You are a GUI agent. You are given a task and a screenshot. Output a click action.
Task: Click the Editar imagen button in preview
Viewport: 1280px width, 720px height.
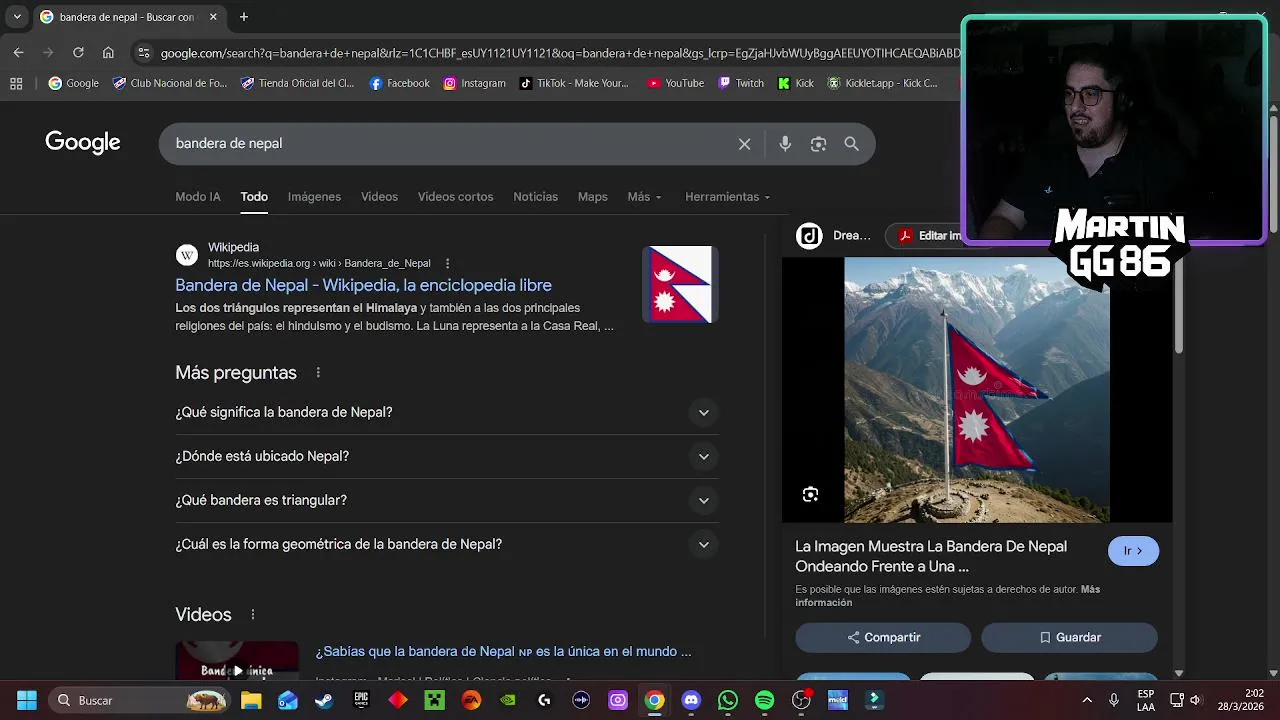[x=926, y=236]
